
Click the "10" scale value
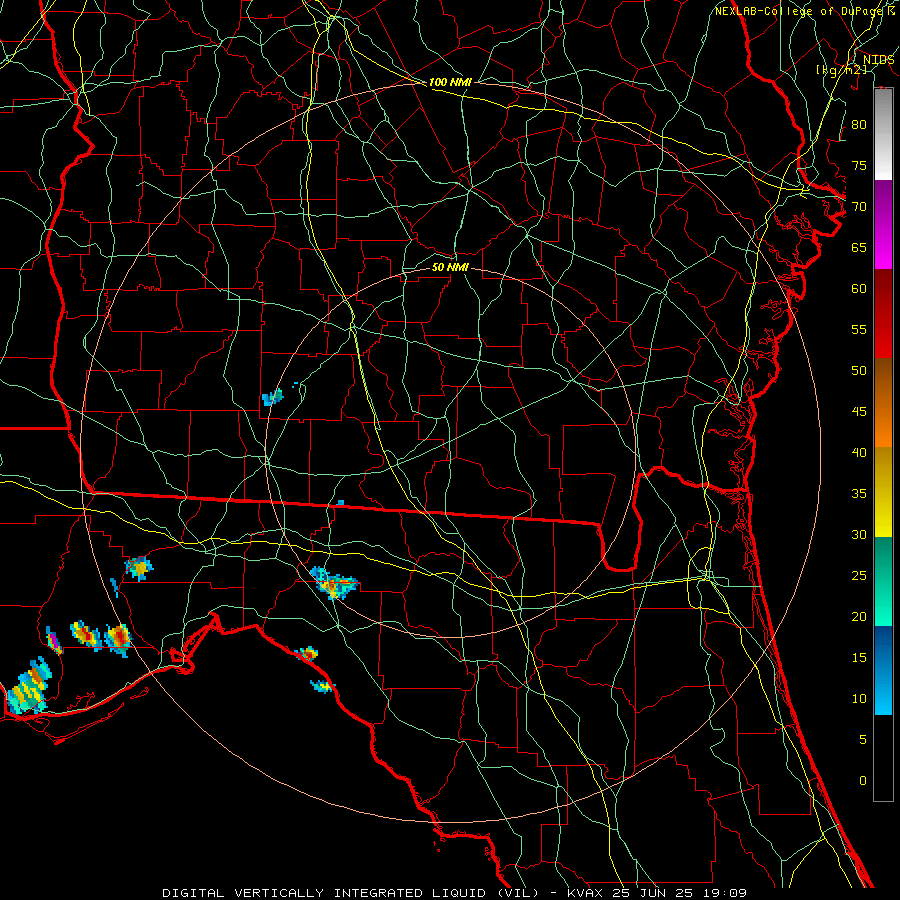859,699
